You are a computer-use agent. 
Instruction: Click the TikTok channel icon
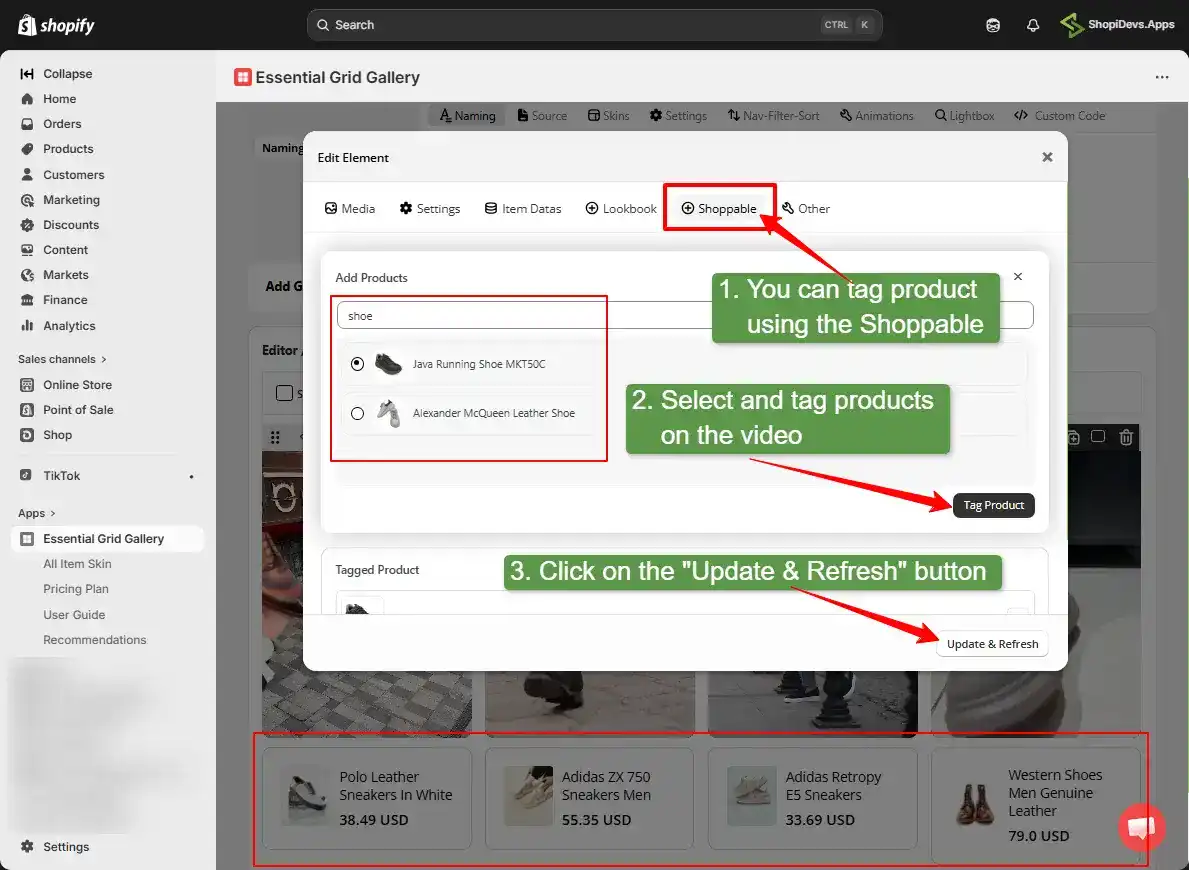tap(26, 475)
